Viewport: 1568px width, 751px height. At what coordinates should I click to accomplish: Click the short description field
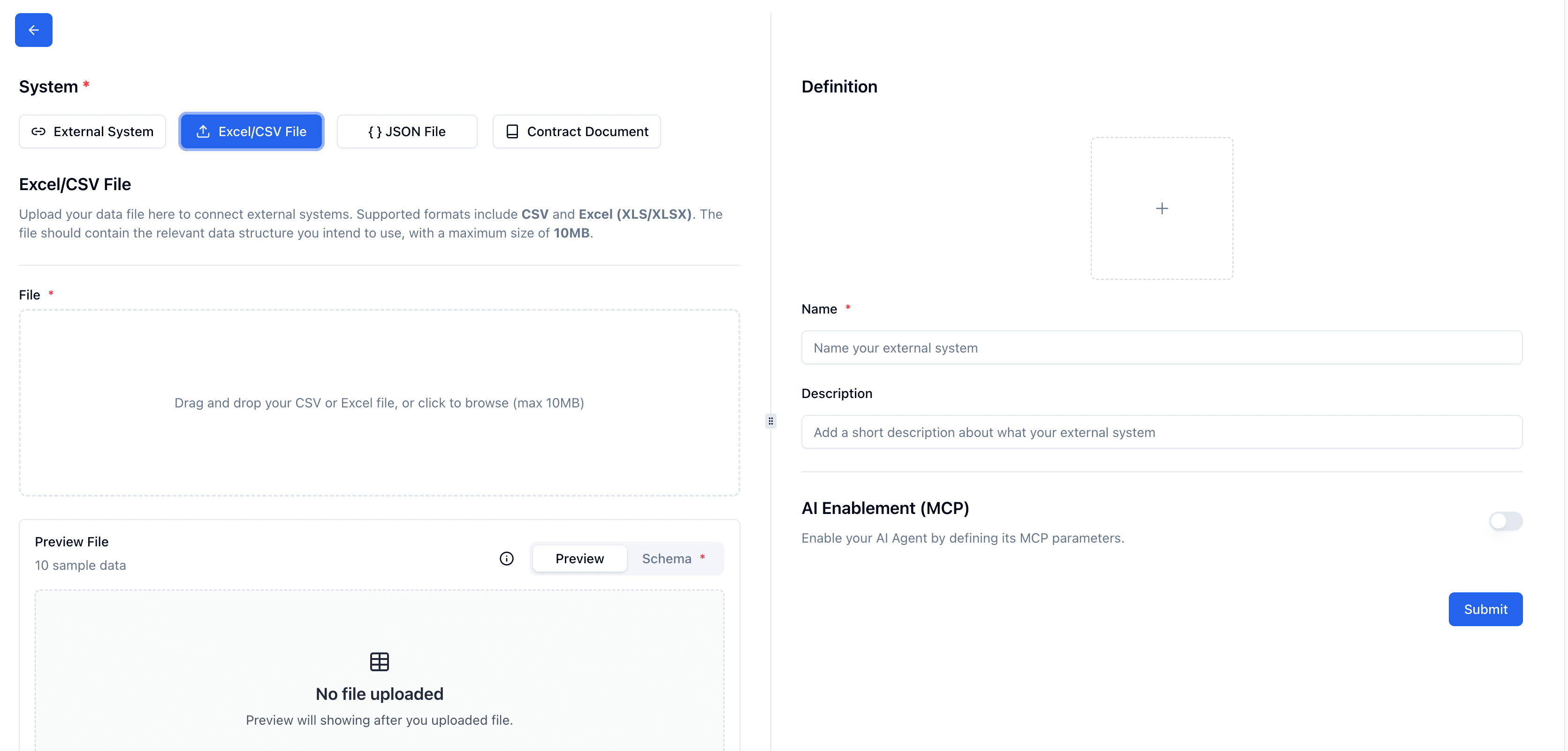pyautogui.click(x=1161, y=432)
